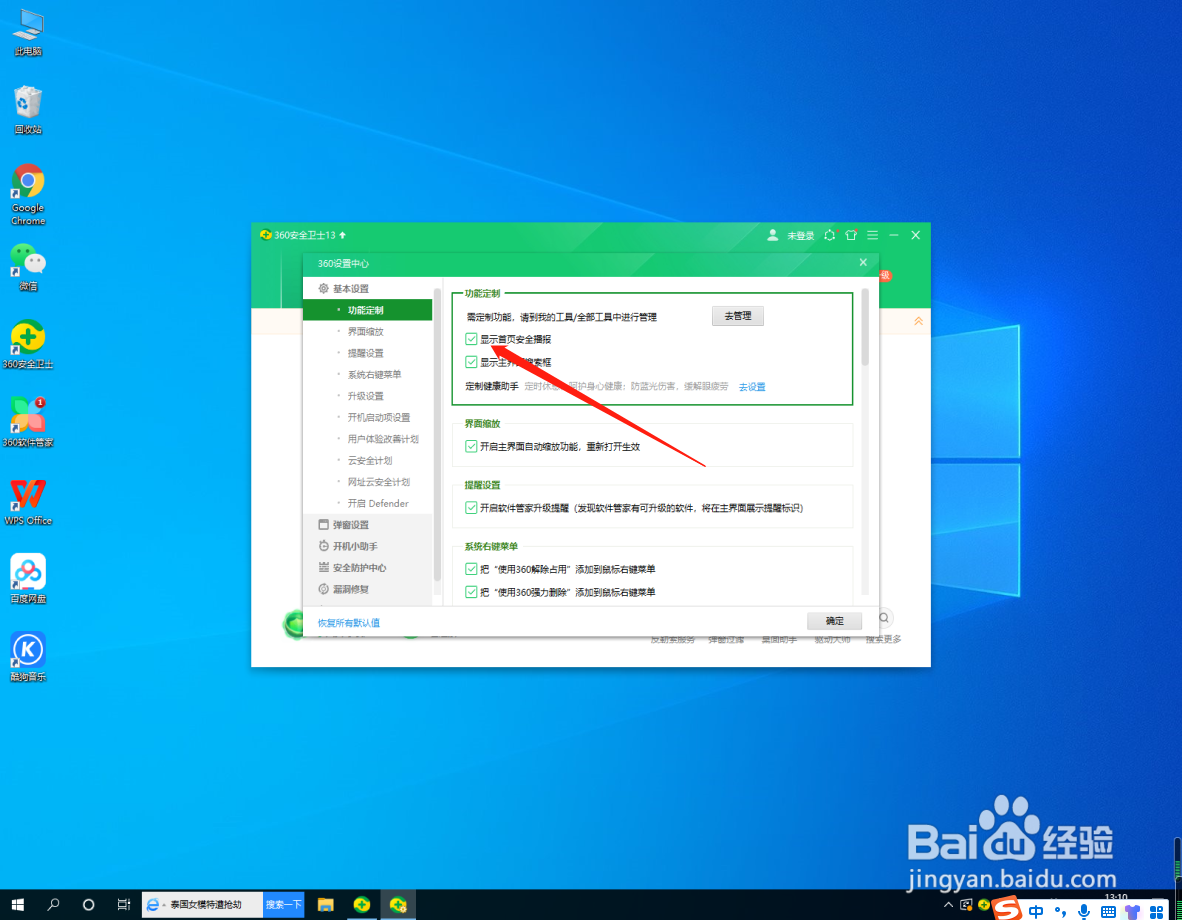Viewport: 1182px width, 920px height.
Task: Close the 360设置中心 dialog
Action: (863, 262)
